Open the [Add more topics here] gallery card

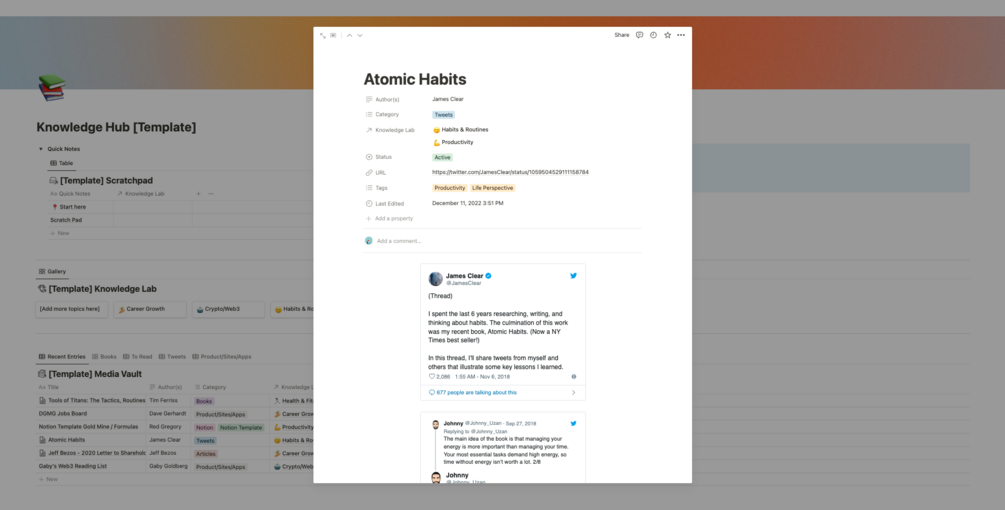[72, 309]
